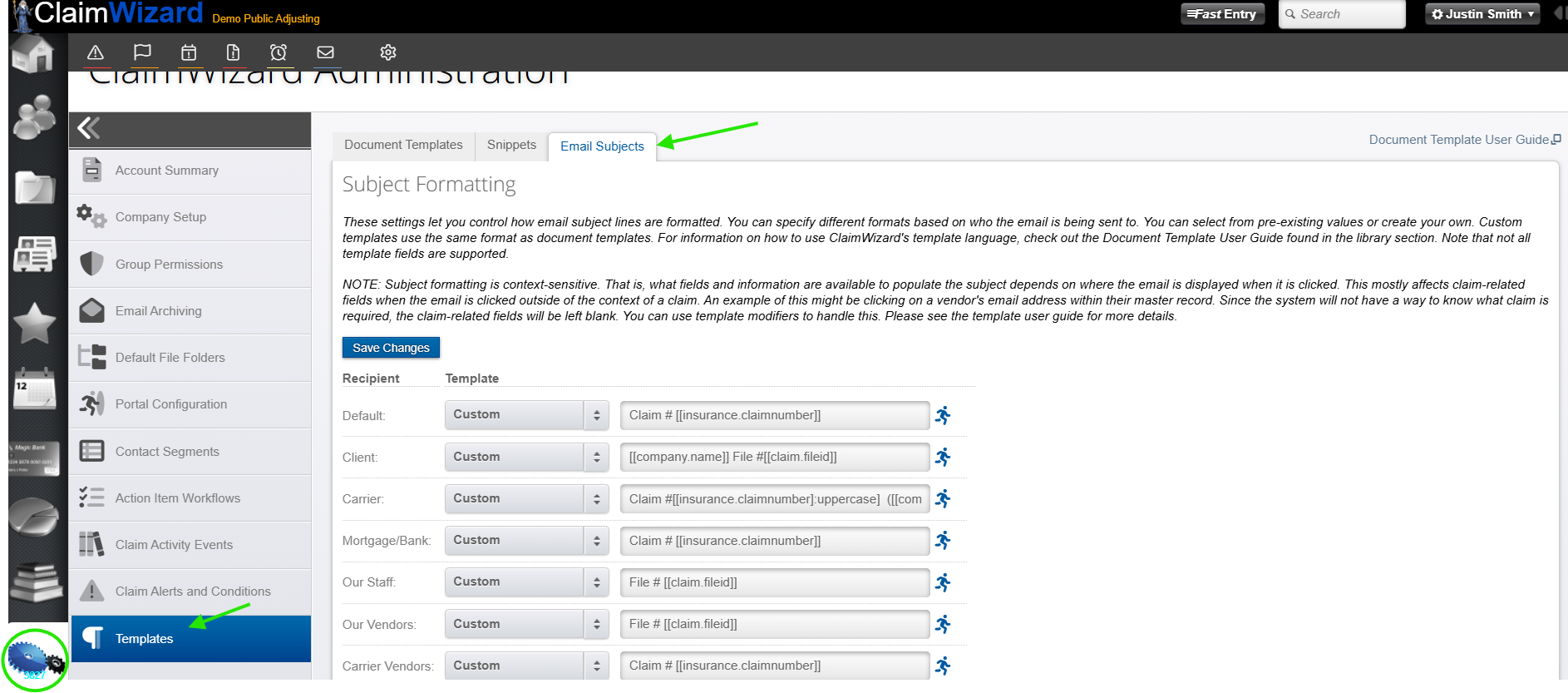This screenshot has width=1568, height=693.
Task: Click the Save Changes button
Action: tap(391, 348)
